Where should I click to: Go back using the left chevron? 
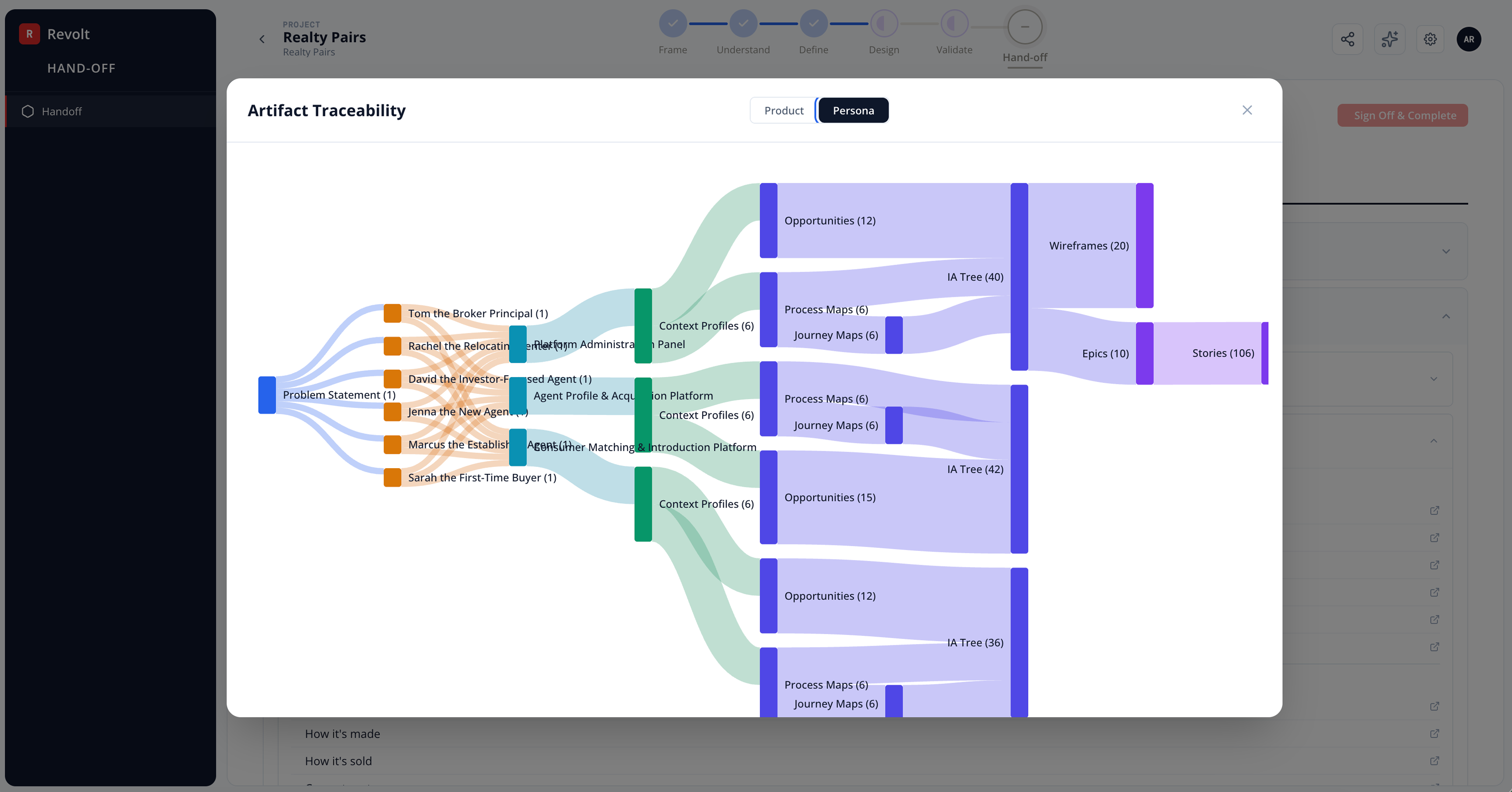coord(262,39)
